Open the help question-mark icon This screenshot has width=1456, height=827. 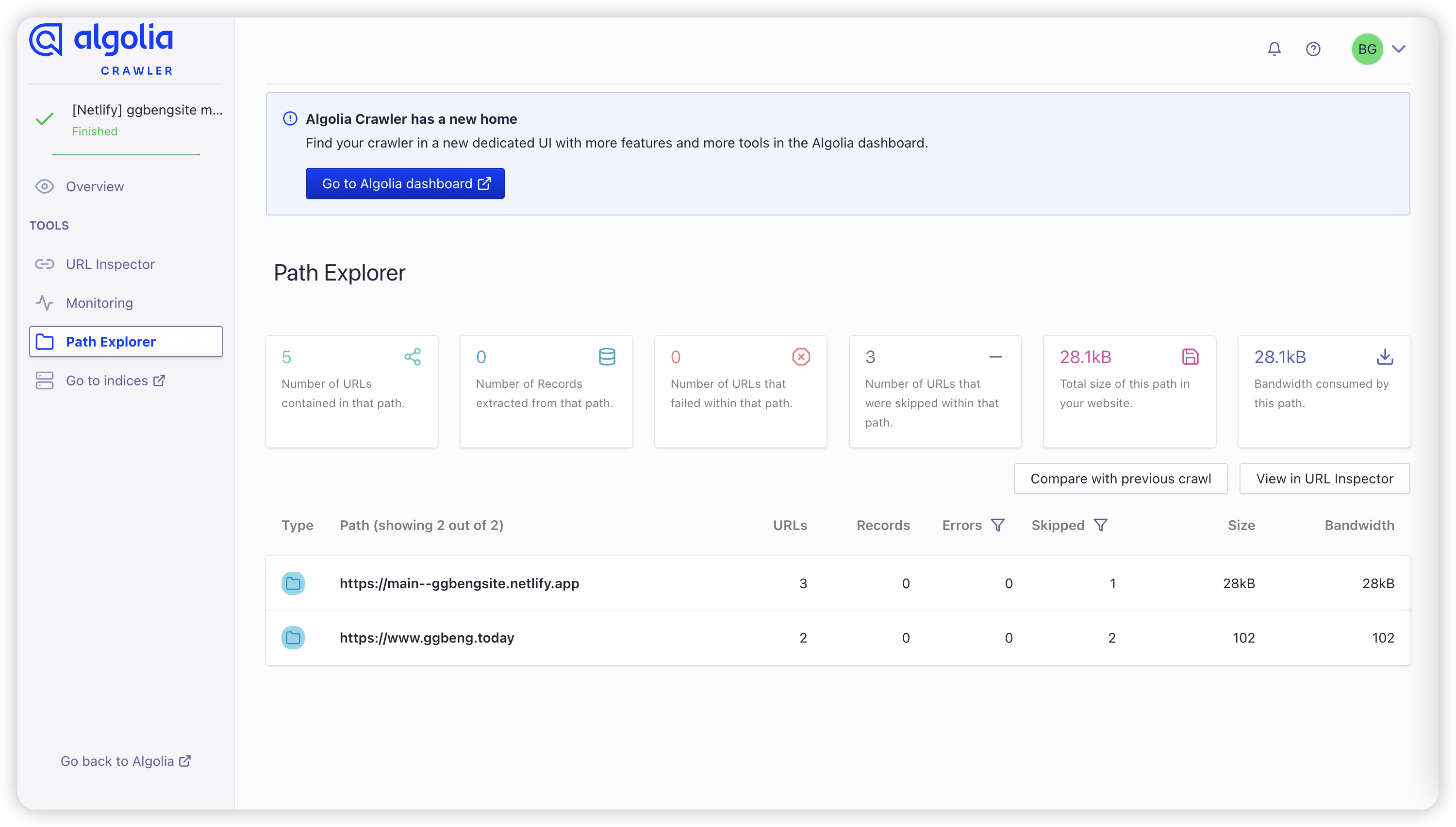(x=1312, y=49)
